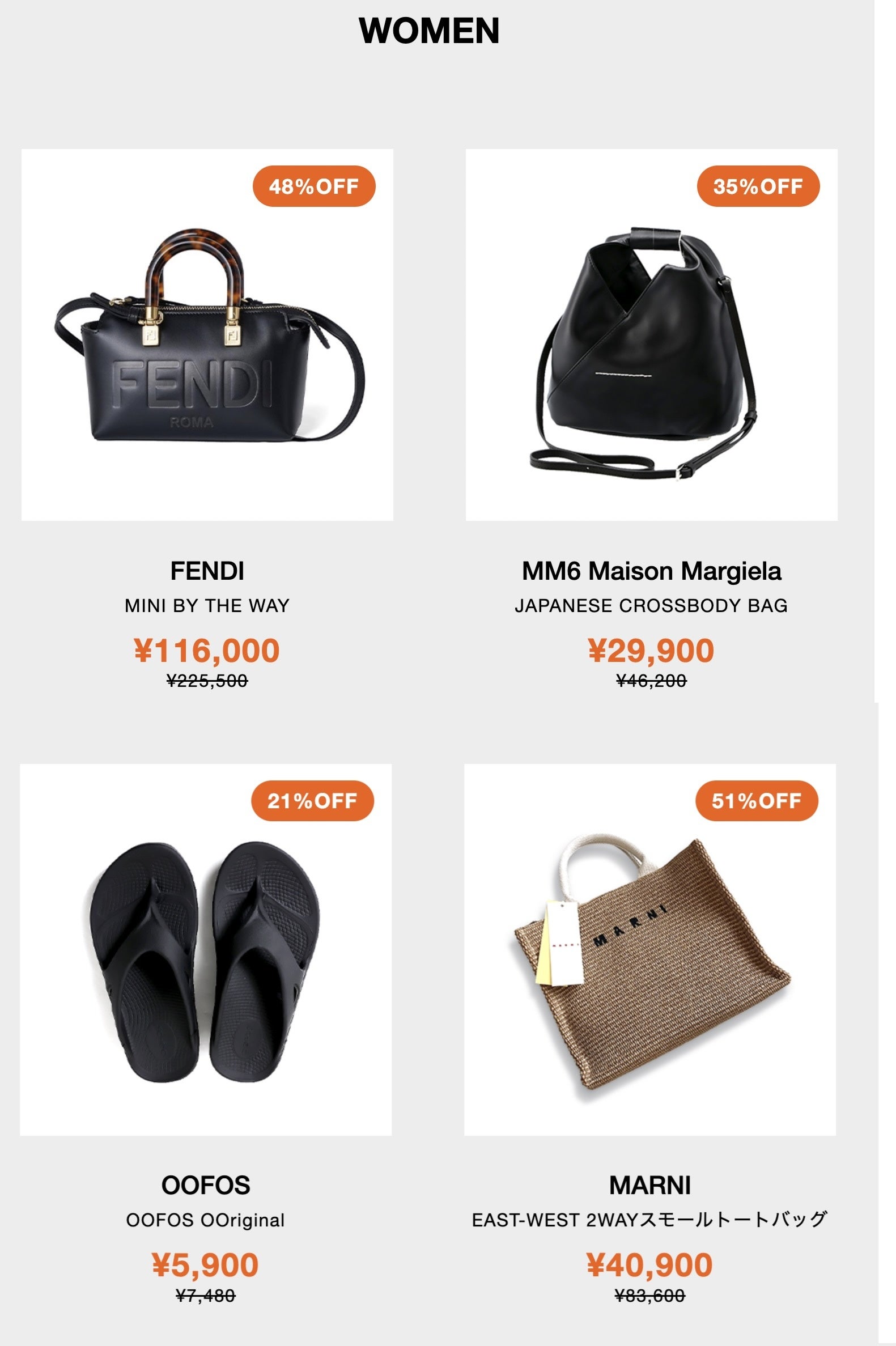
Task: Select the JAPANESE CROSSBODY BAG product title
Action: point(651,606)
